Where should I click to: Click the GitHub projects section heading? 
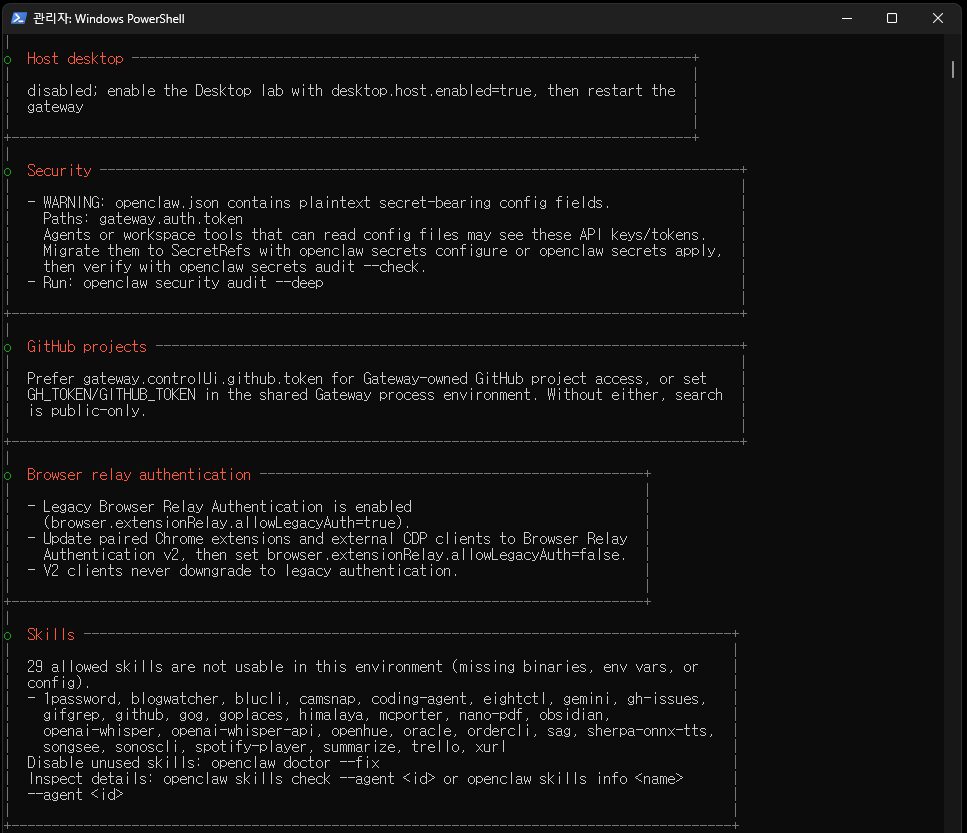point(87,347)
